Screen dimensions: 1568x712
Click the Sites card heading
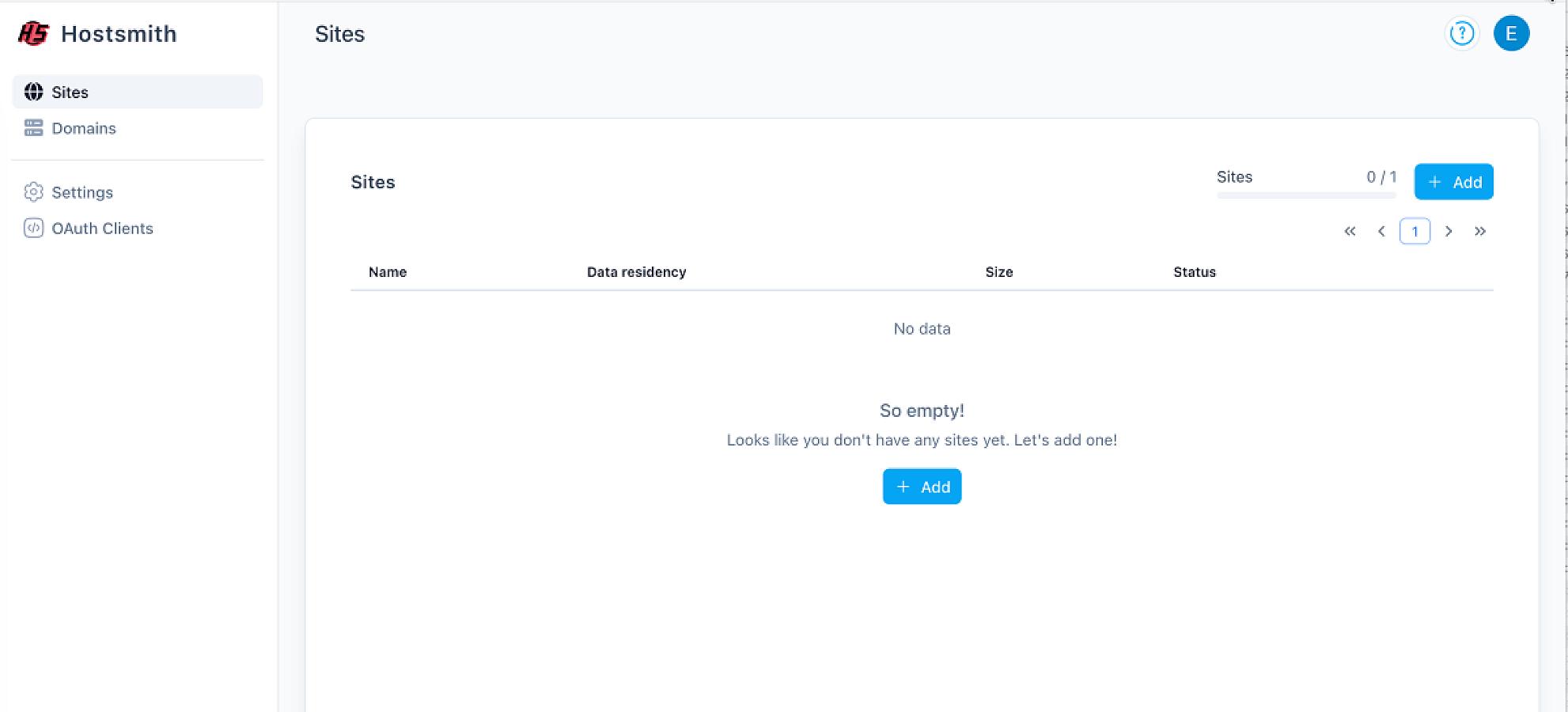[x=373, y=182]
